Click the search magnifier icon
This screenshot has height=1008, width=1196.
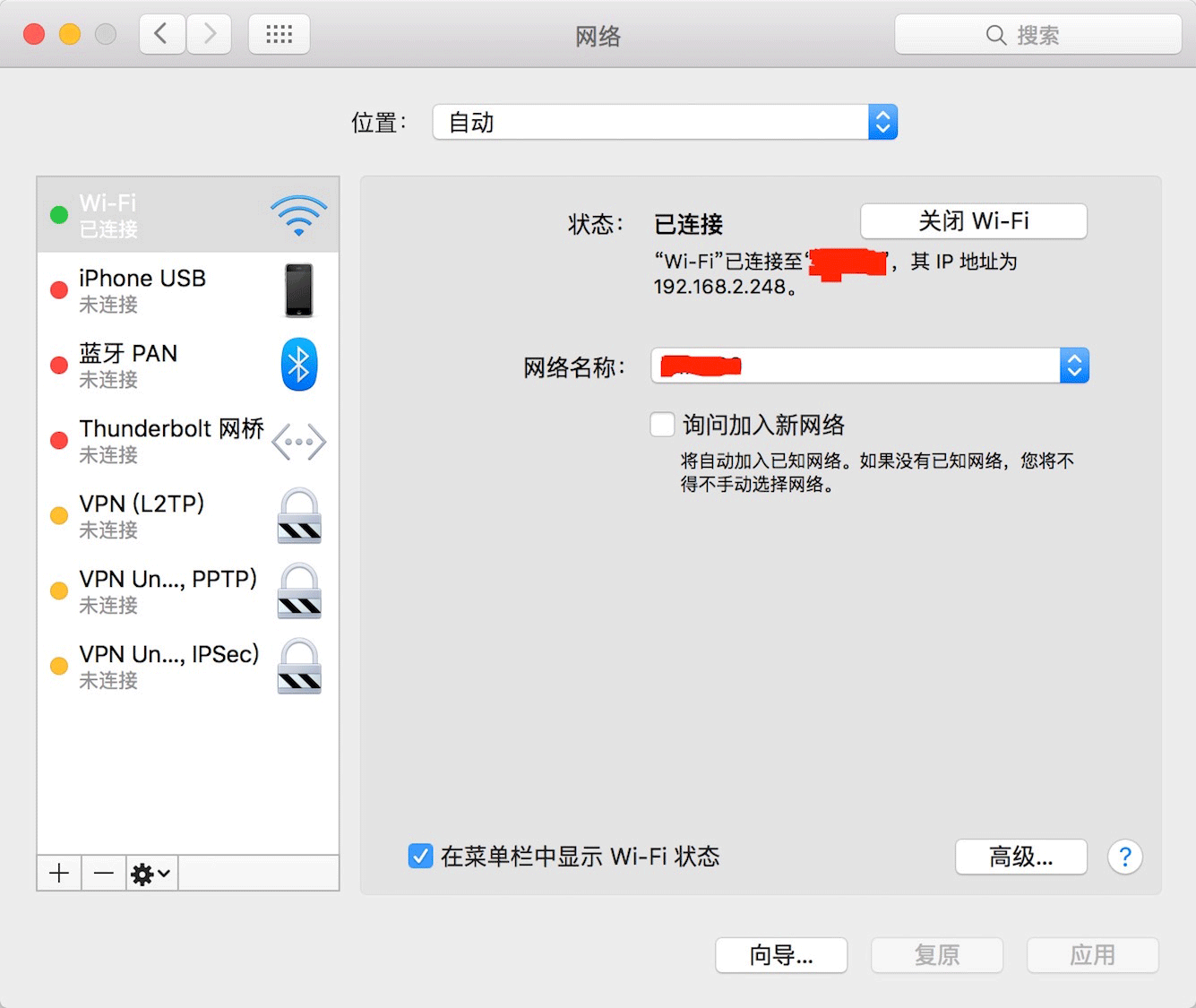[996, 35]
